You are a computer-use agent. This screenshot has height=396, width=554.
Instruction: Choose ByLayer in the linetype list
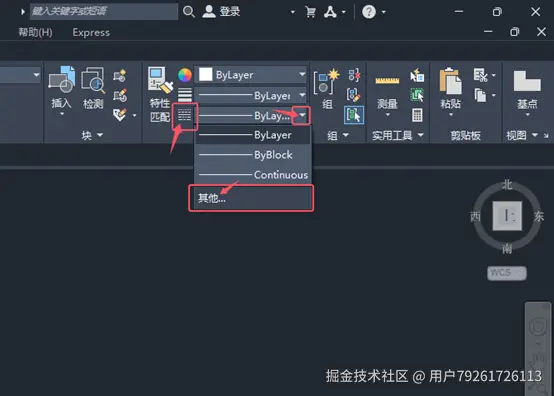253,135
